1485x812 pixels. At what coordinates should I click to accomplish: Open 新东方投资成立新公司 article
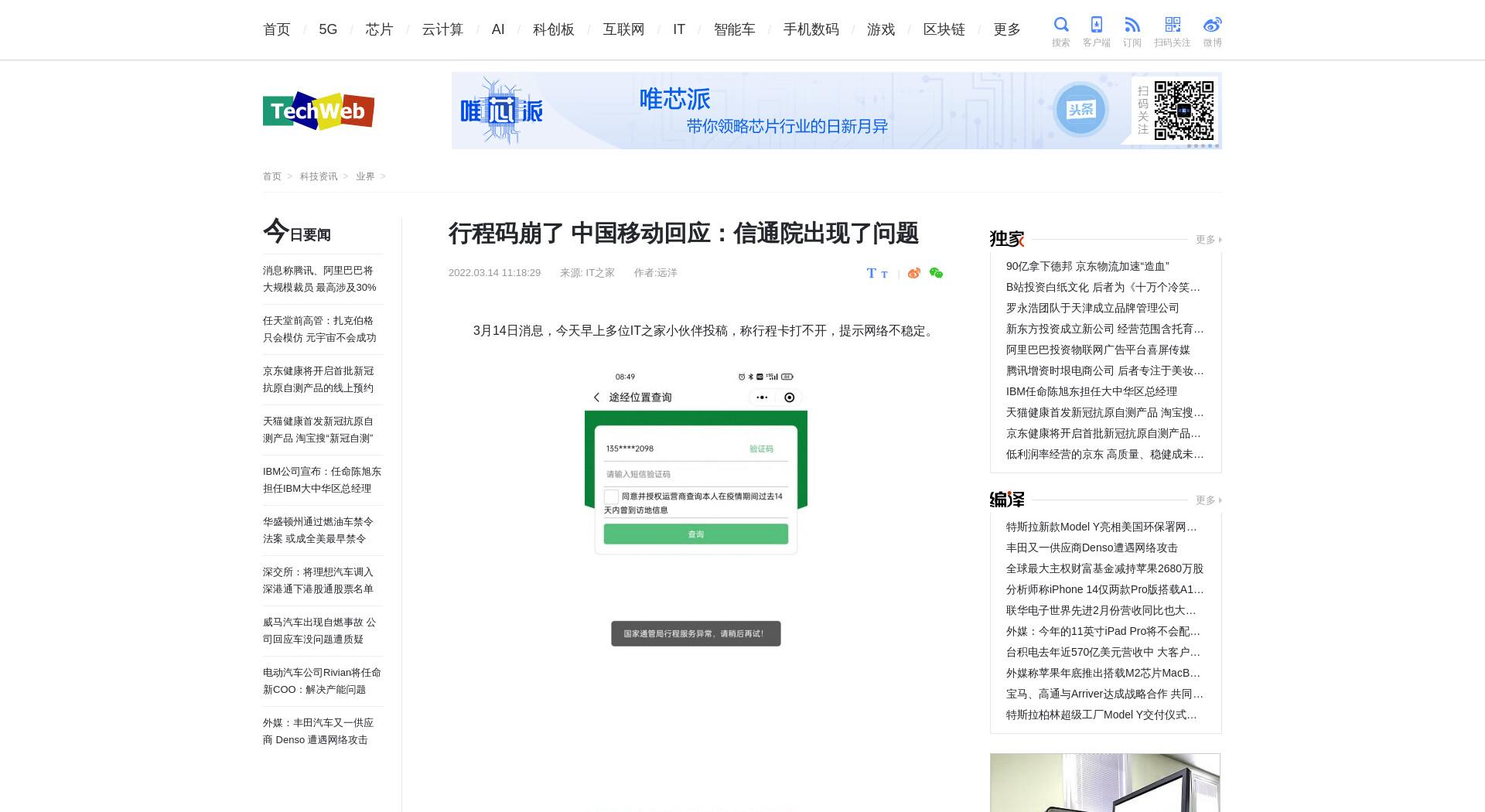pos(1104,329)
